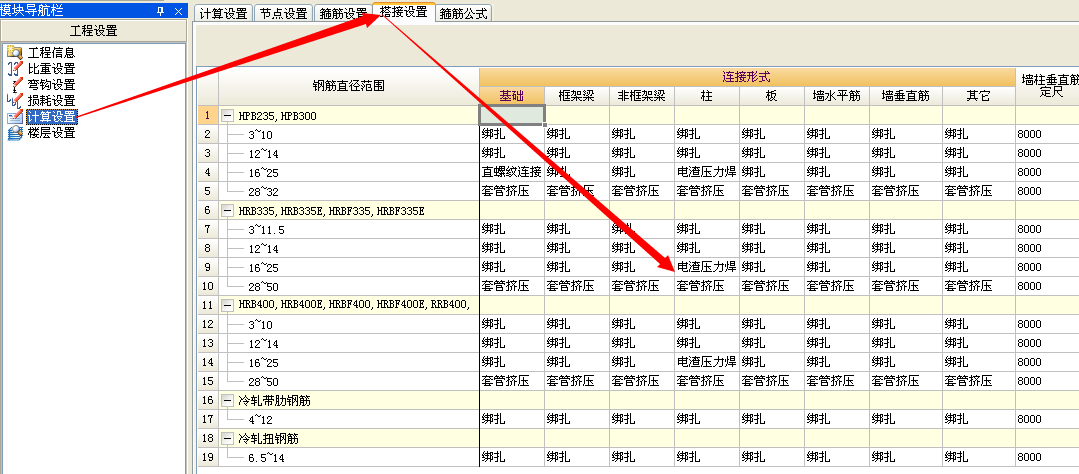Screen dimensions: 1079x474
Task: Click the 4~12 diameter range row
Action: 349,419
